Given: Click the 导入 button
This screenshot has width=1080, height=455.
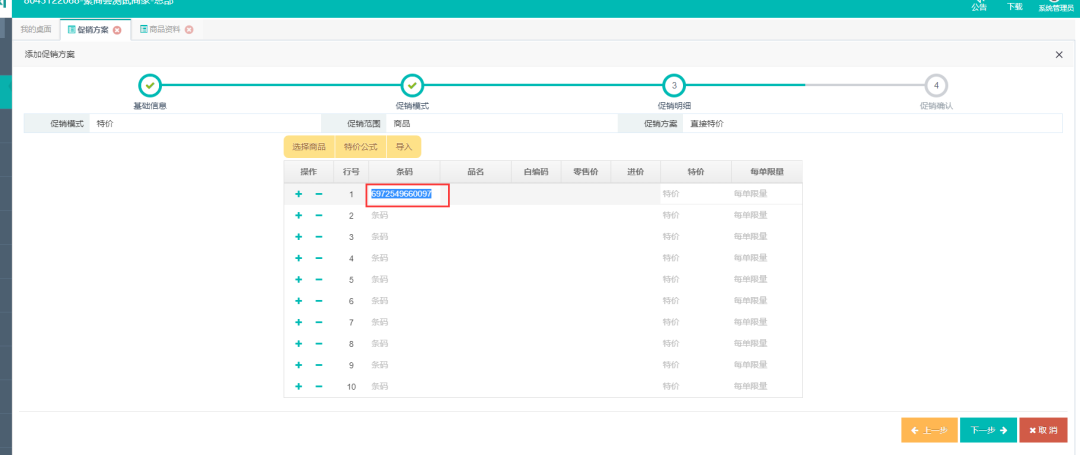Looking at the screenshot, I should tap(404, 147).
